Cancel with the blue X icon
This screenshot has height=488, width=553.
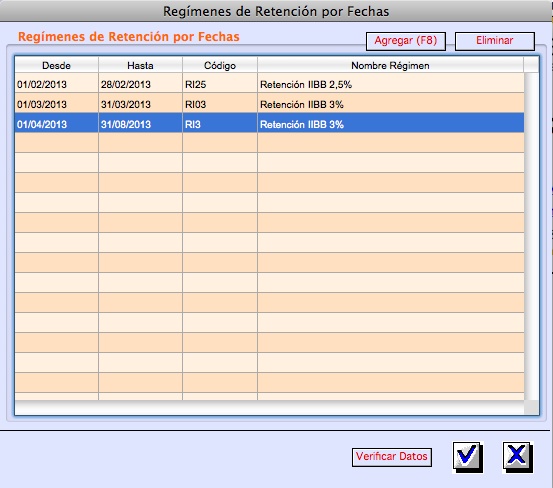pos(518,457)
